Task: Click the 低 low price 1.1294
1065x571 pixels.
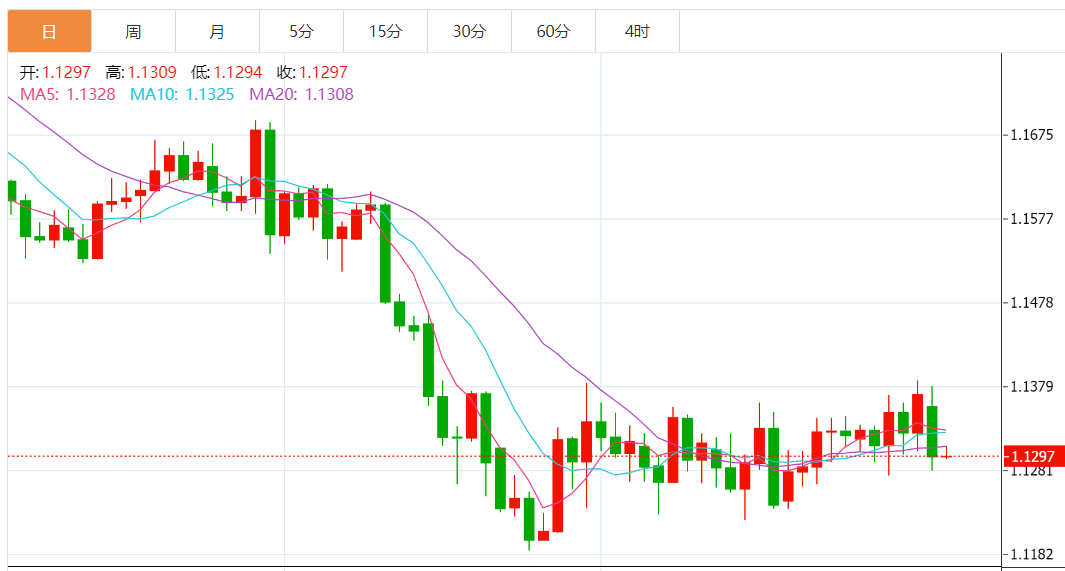Action: 237,73
